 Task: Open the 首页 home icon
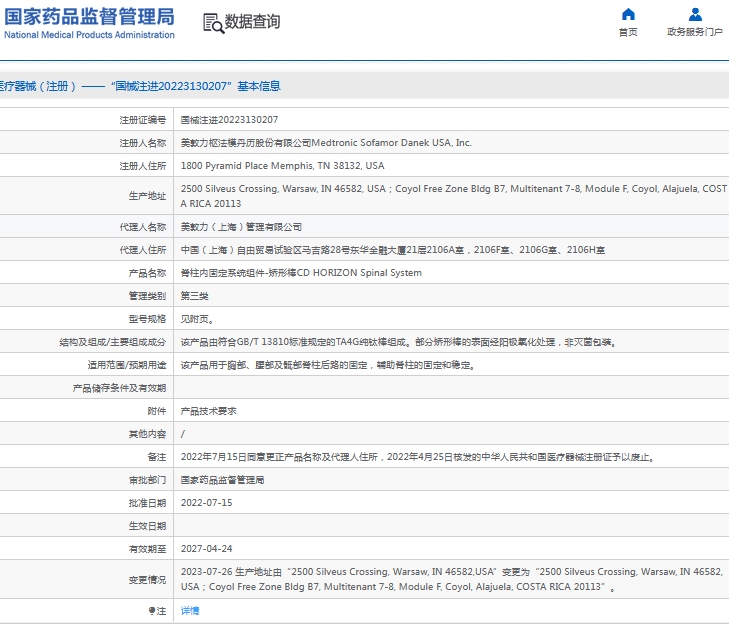point(628,14)
